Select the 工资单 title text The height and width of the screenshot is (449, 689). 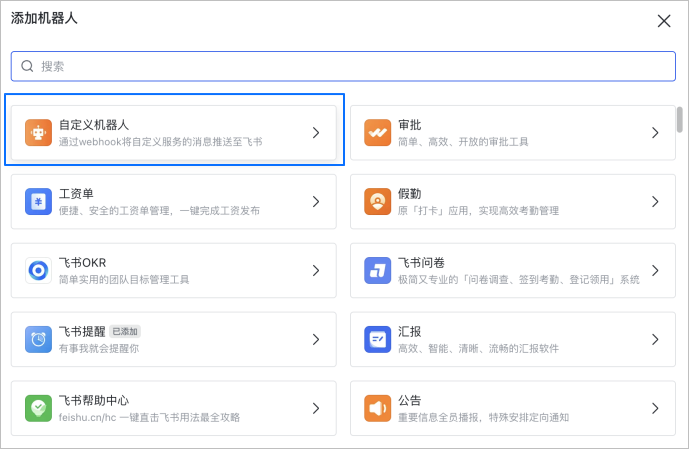[x=76, y=194]
